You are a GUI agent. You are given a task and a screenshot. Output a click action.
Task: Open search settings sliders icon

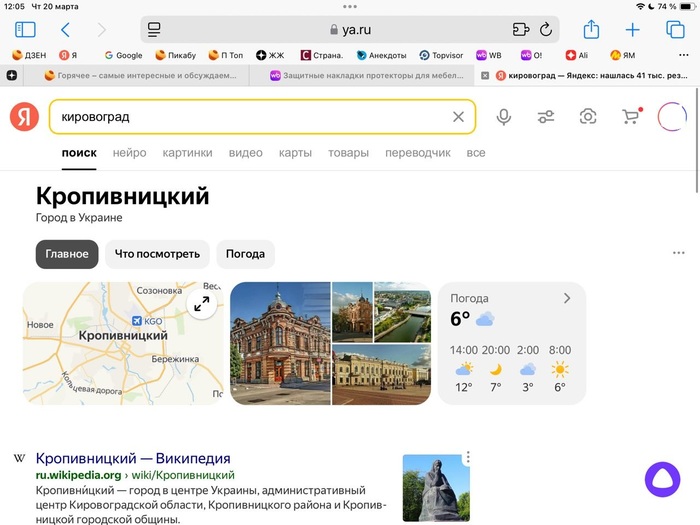546,117
